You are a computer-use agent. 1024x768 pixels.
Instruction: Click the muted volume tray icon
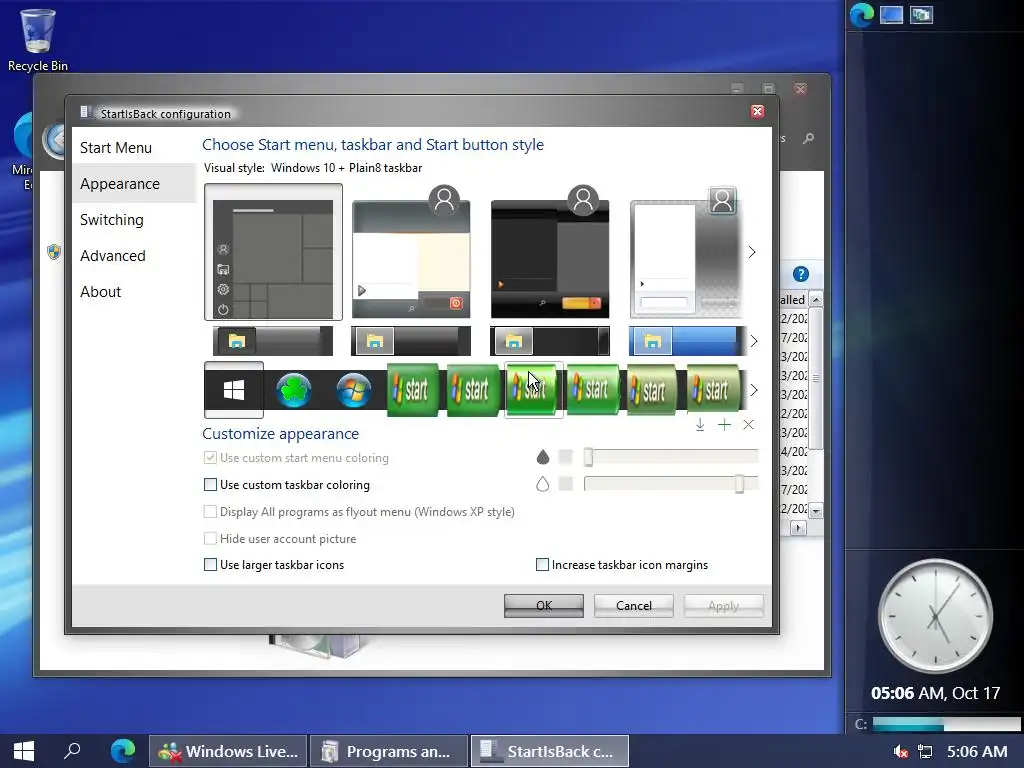(x=901, y=752)
